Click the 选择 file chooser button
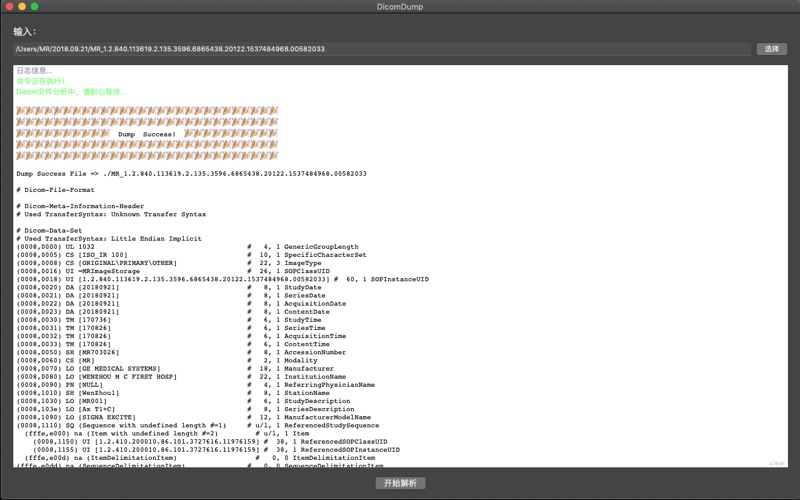Image resolution: width=800 pixels, height=500 pixels. (771, 48)
